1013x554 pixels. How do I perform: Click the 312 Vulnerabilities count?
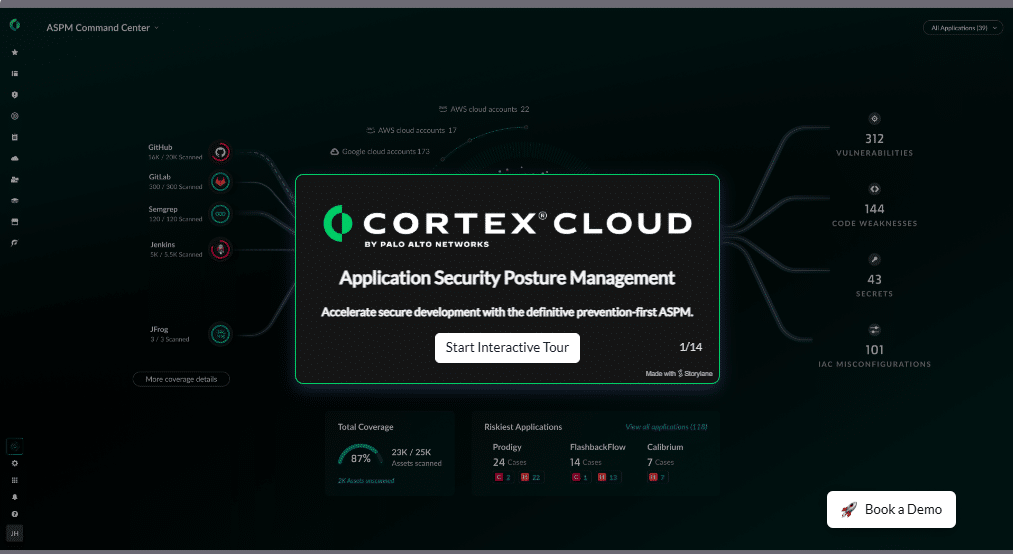874,139
